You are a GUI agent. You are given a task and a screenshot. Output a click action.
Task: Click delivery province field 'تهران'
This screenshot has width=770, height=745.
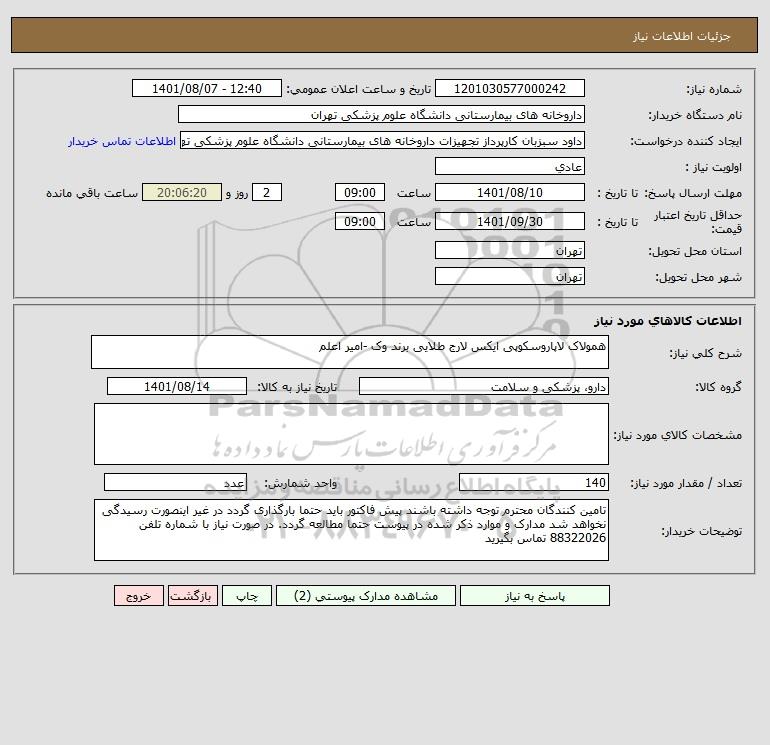510,250
